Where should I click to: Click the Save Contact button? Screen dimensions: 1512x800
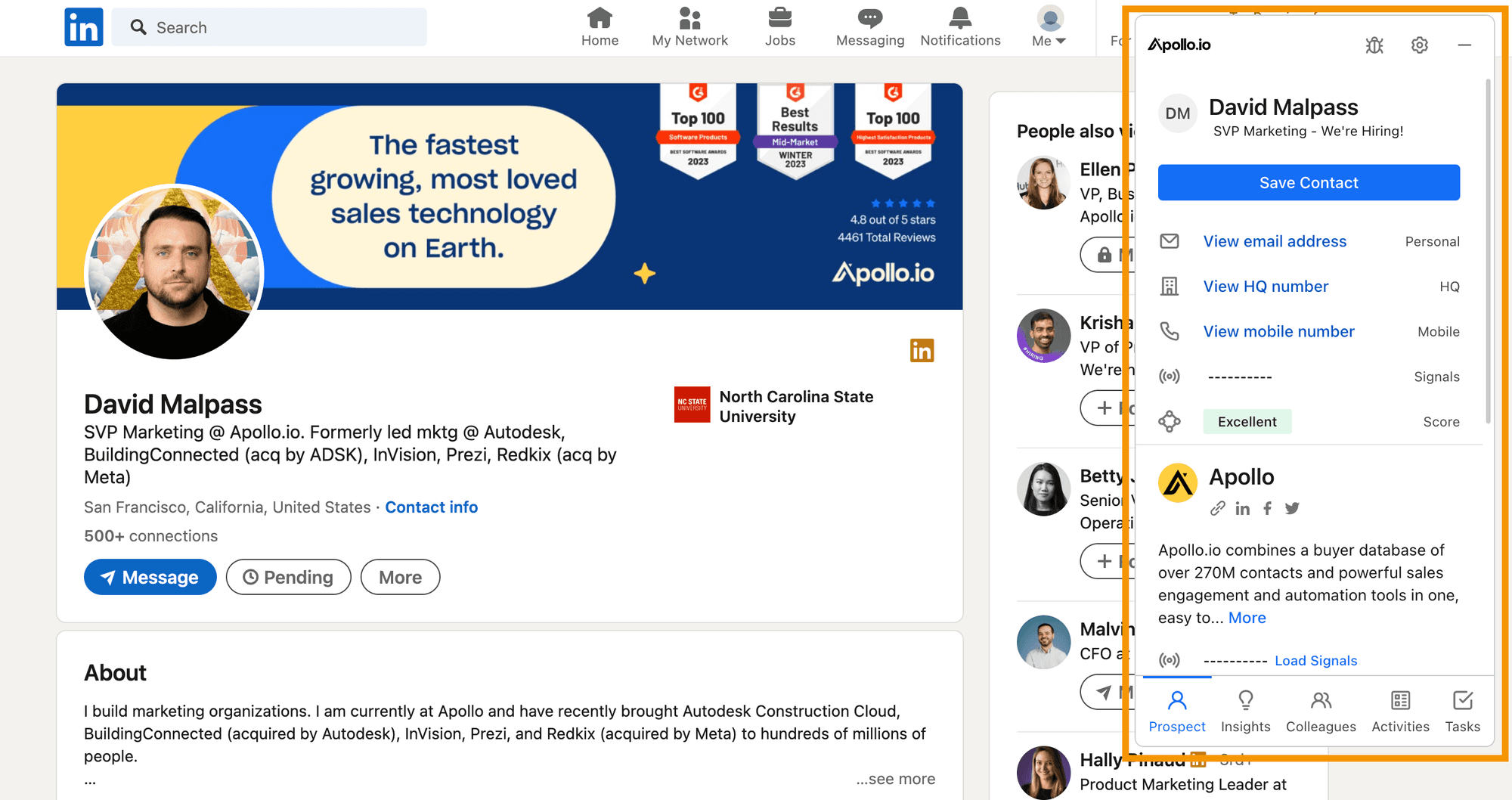click(1309, 182)
